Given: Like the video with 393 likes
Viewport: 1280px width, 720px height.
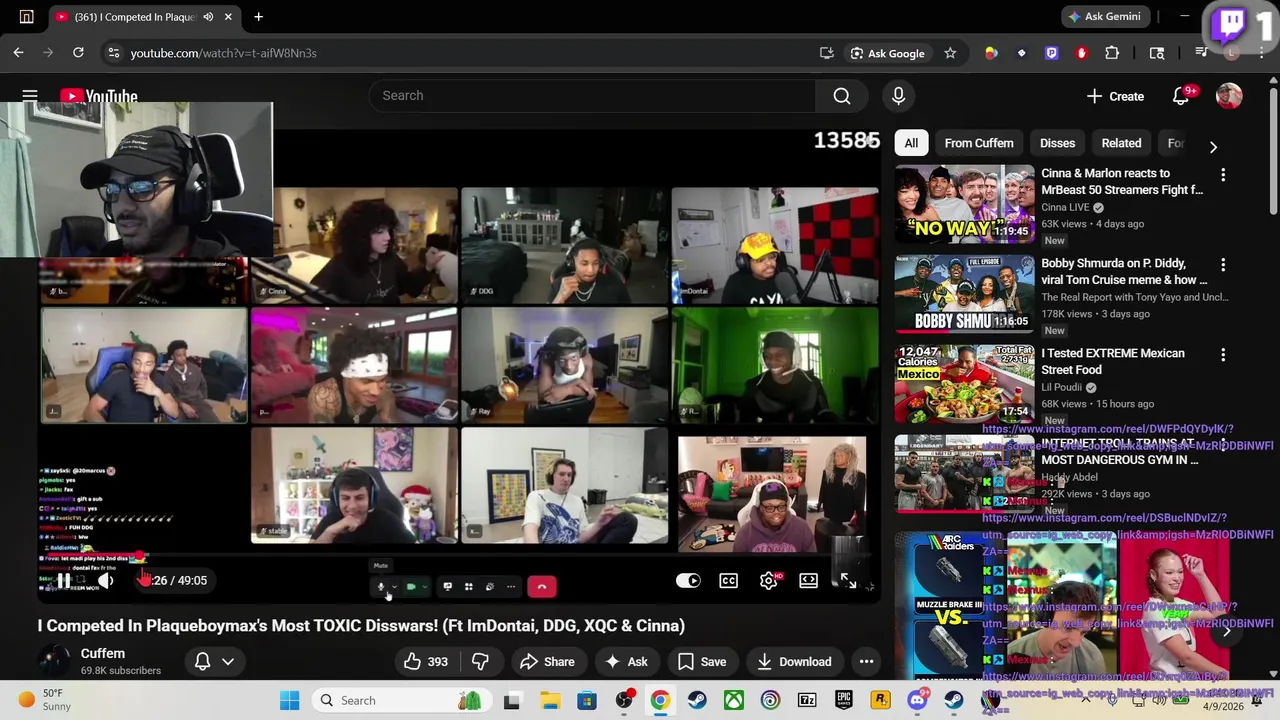Looking at the screenshot, I should 426,661.
